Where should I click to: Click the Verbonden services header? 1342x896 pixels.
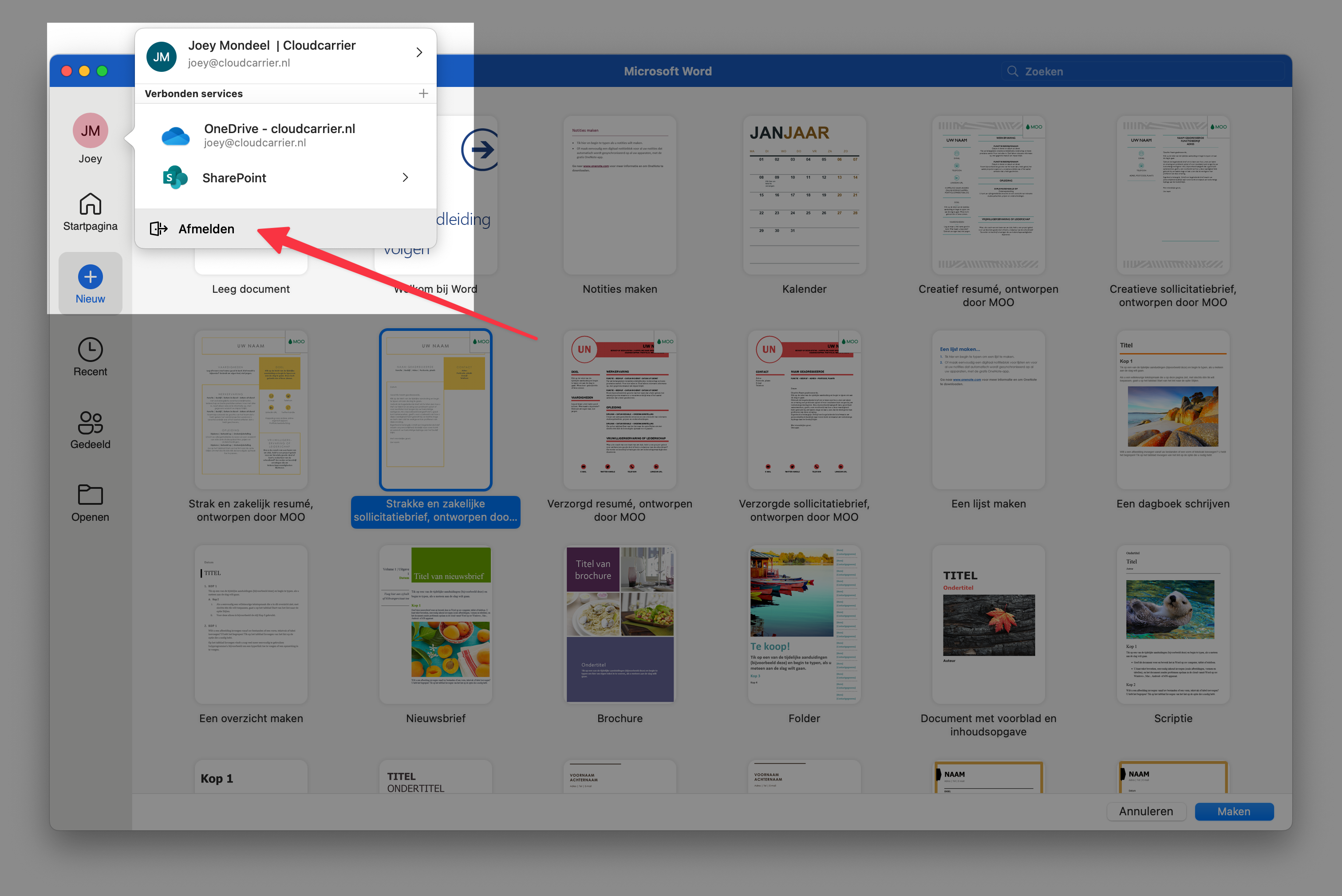tap(194, 94)
